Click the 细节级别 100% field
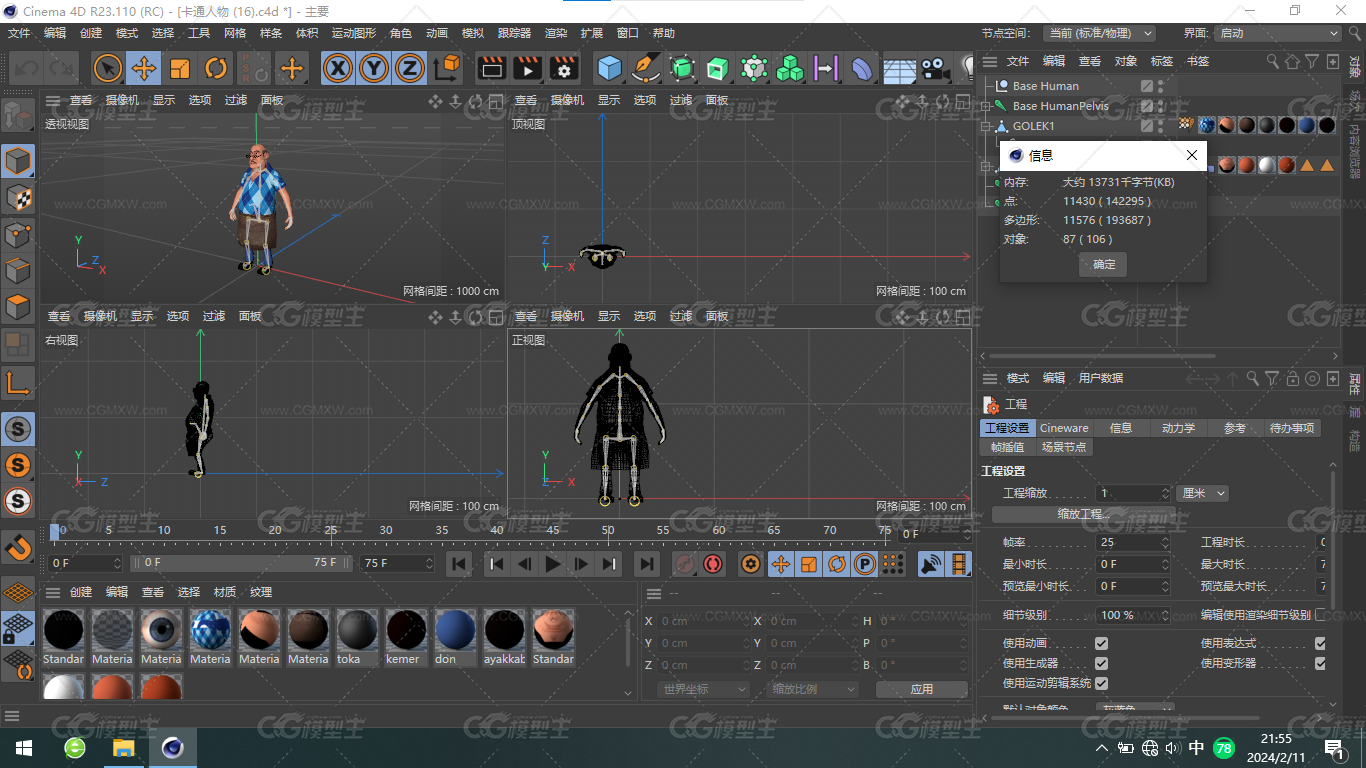This screenshot has width=1366, height=768. 1134,615
